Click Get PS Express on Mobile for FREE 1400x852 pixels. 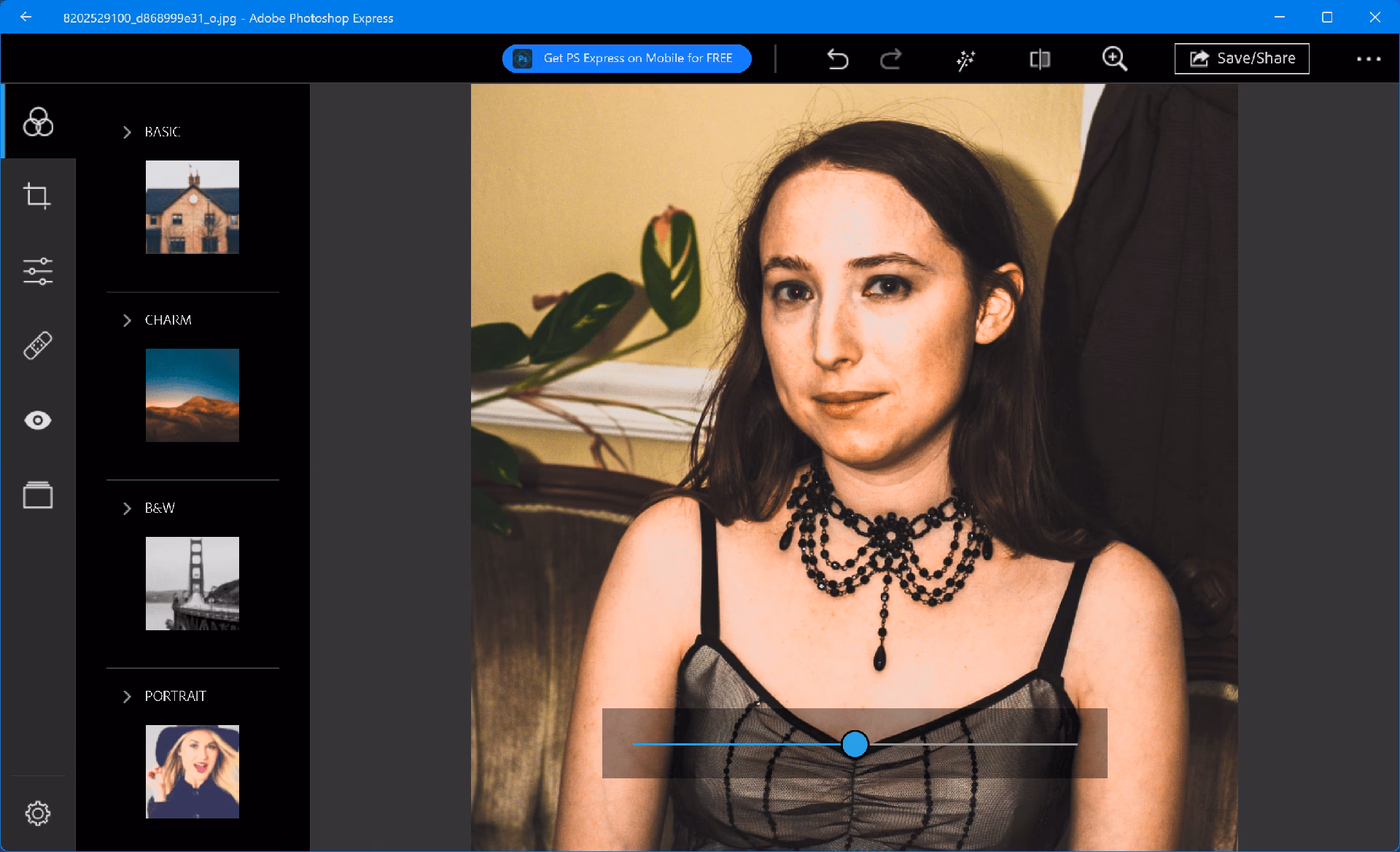click(626, 58)
